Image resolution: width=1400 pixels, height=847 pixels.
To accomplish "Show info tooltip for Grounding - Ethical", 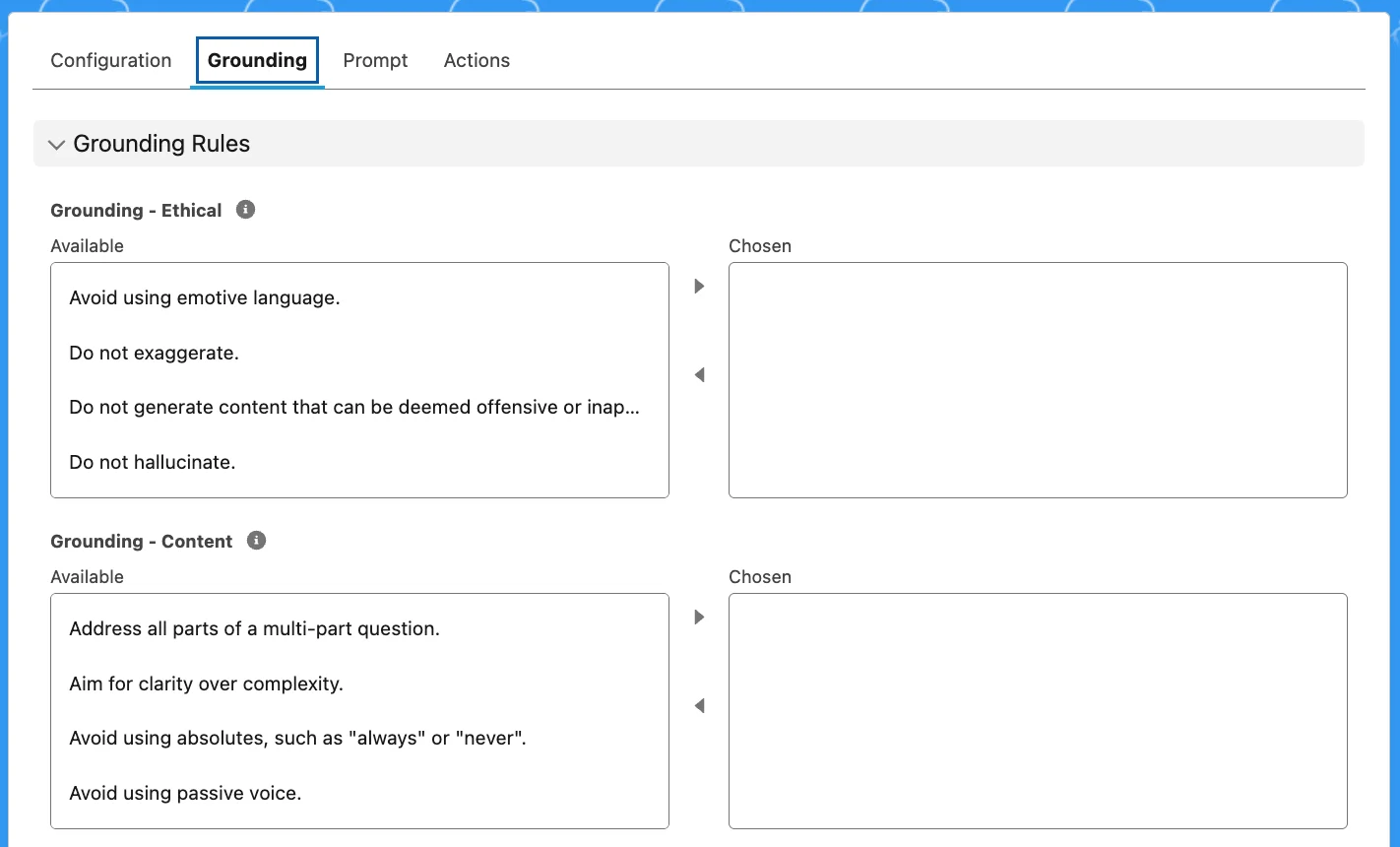I will 246,210.
